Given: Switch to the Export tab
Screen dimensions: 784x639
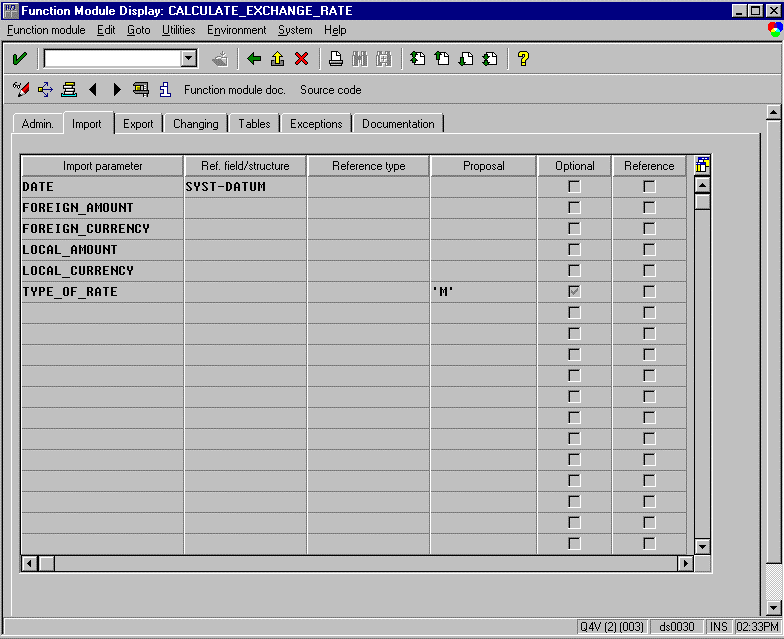Looking at the screenshot, I should coord(138,124).
